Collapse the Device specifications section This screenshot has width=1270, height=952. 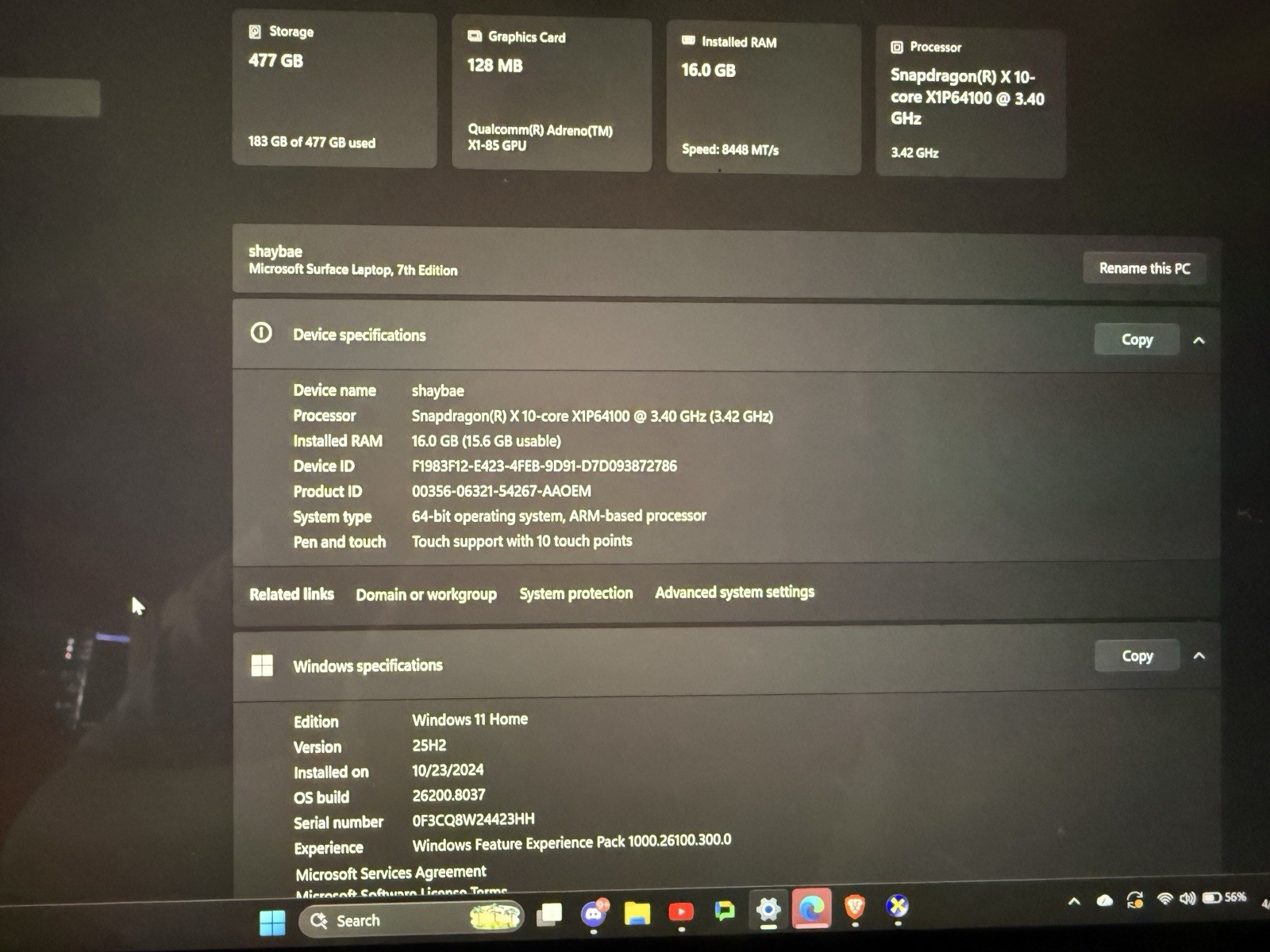click(1199, 340)
